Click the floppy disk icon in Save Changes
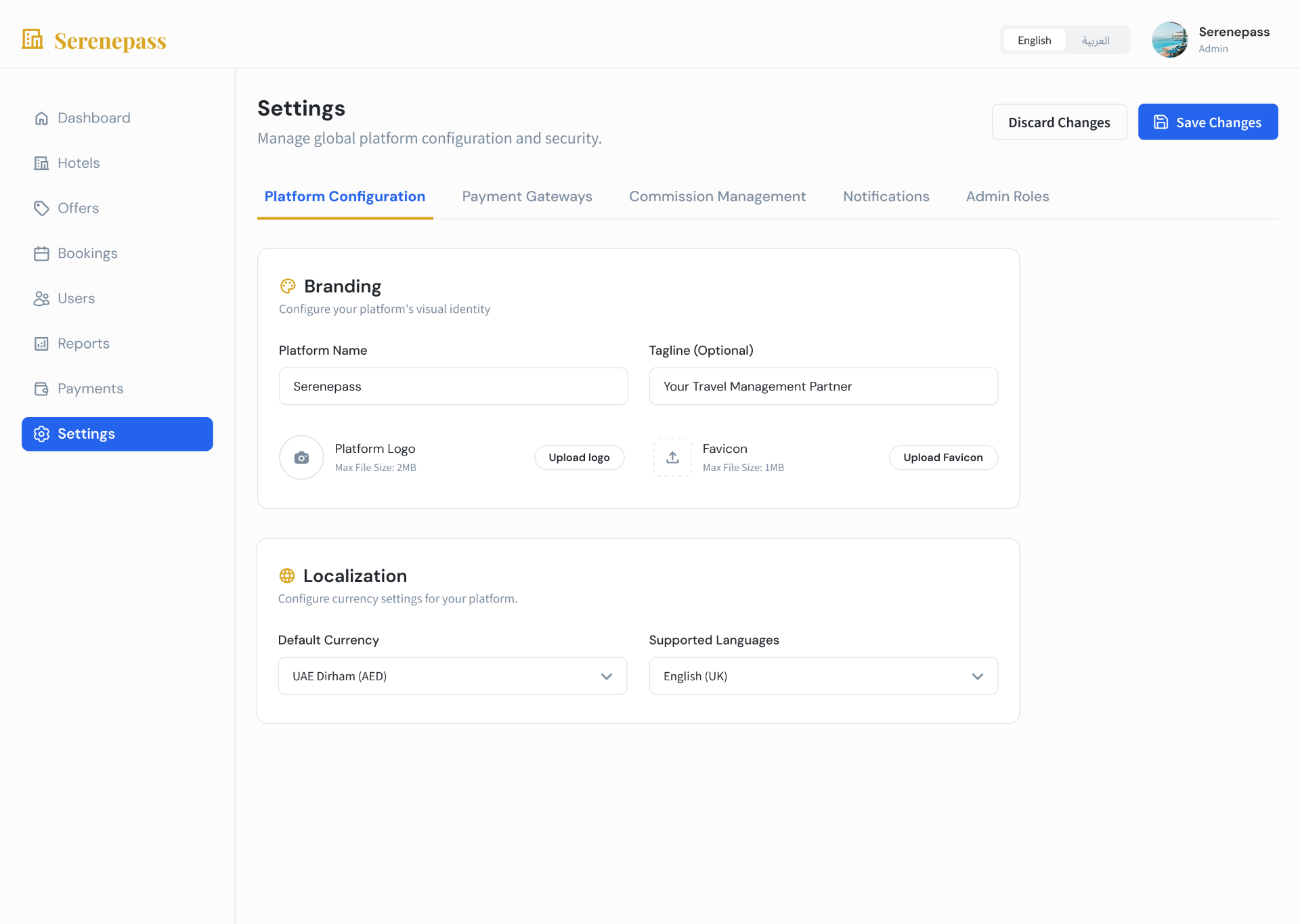Viewport: 1300px width, 924px height. coord(1161,122)
